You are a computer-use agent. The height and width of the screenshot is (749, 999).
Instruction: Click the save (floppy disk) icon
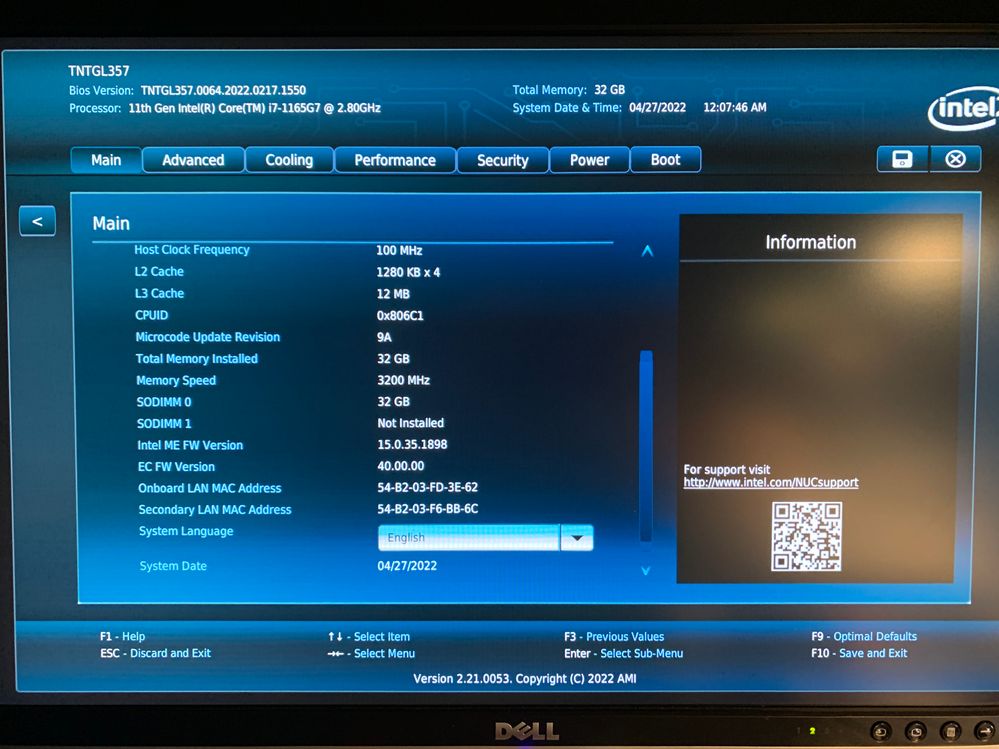(902, 159)
